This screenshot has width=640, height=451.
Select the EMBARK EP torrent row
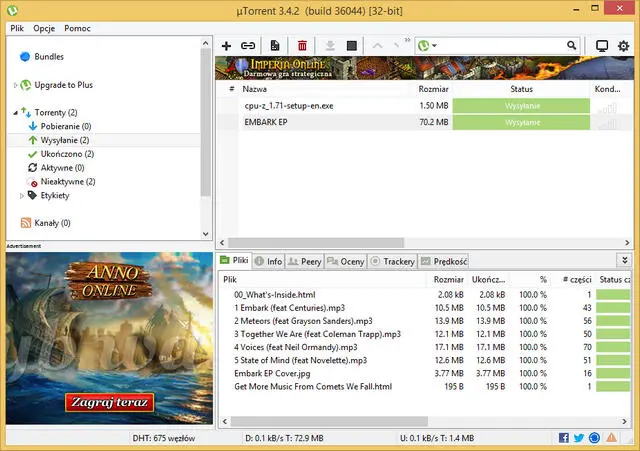pos(424,122)
